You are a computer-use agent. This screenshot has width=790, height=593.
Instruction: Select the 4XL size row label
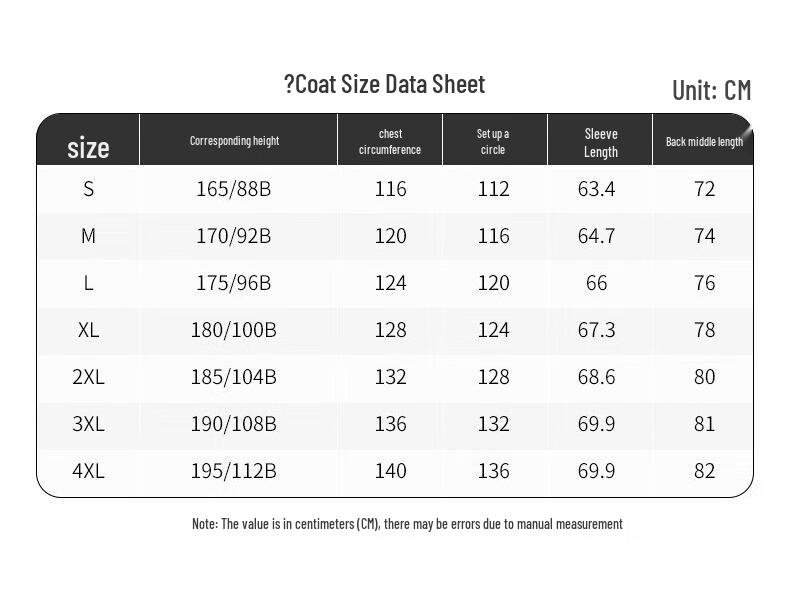tap(89, 471)
